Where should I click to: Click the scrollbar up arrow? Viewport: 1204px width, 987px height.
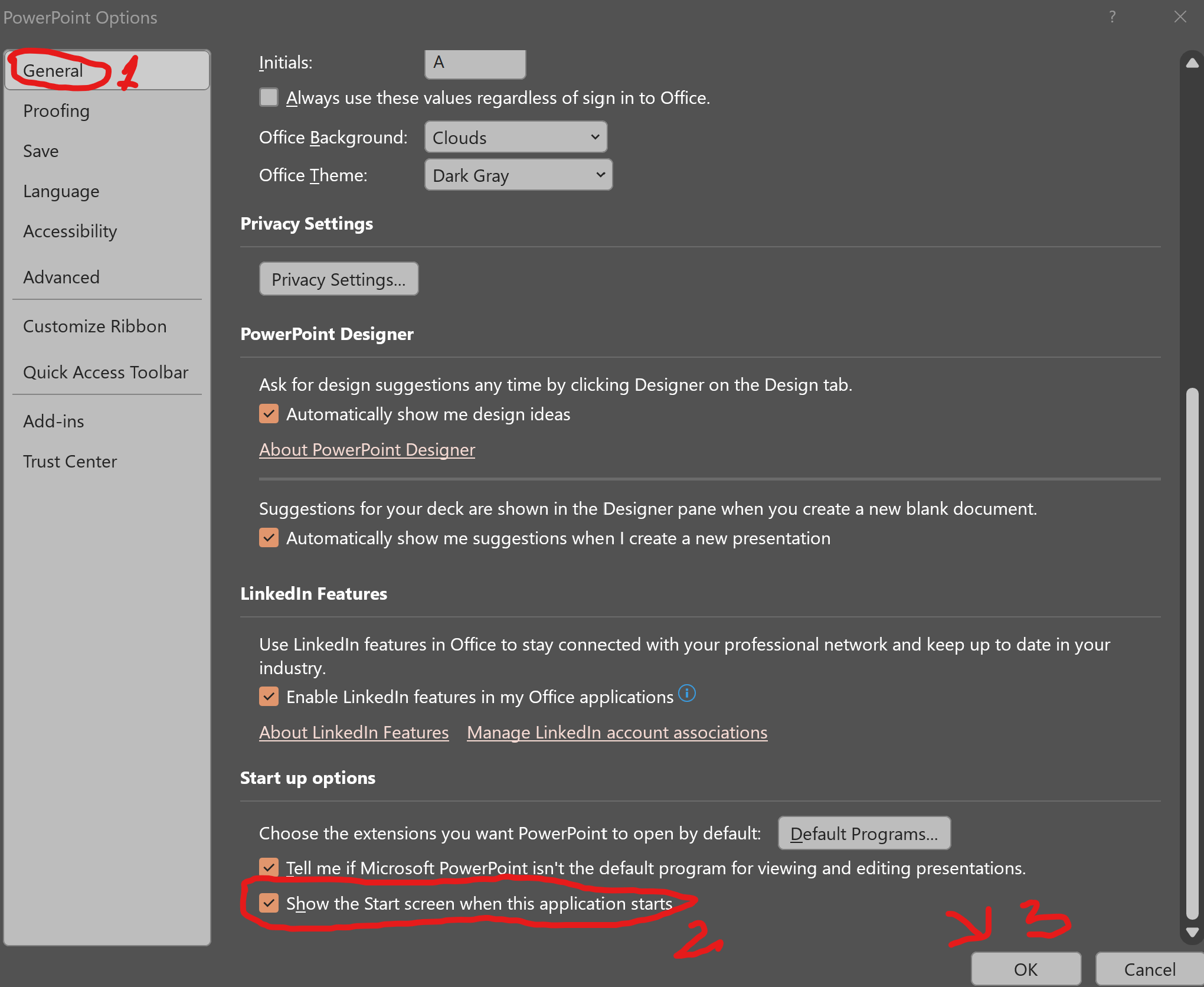pos(1192,63)
